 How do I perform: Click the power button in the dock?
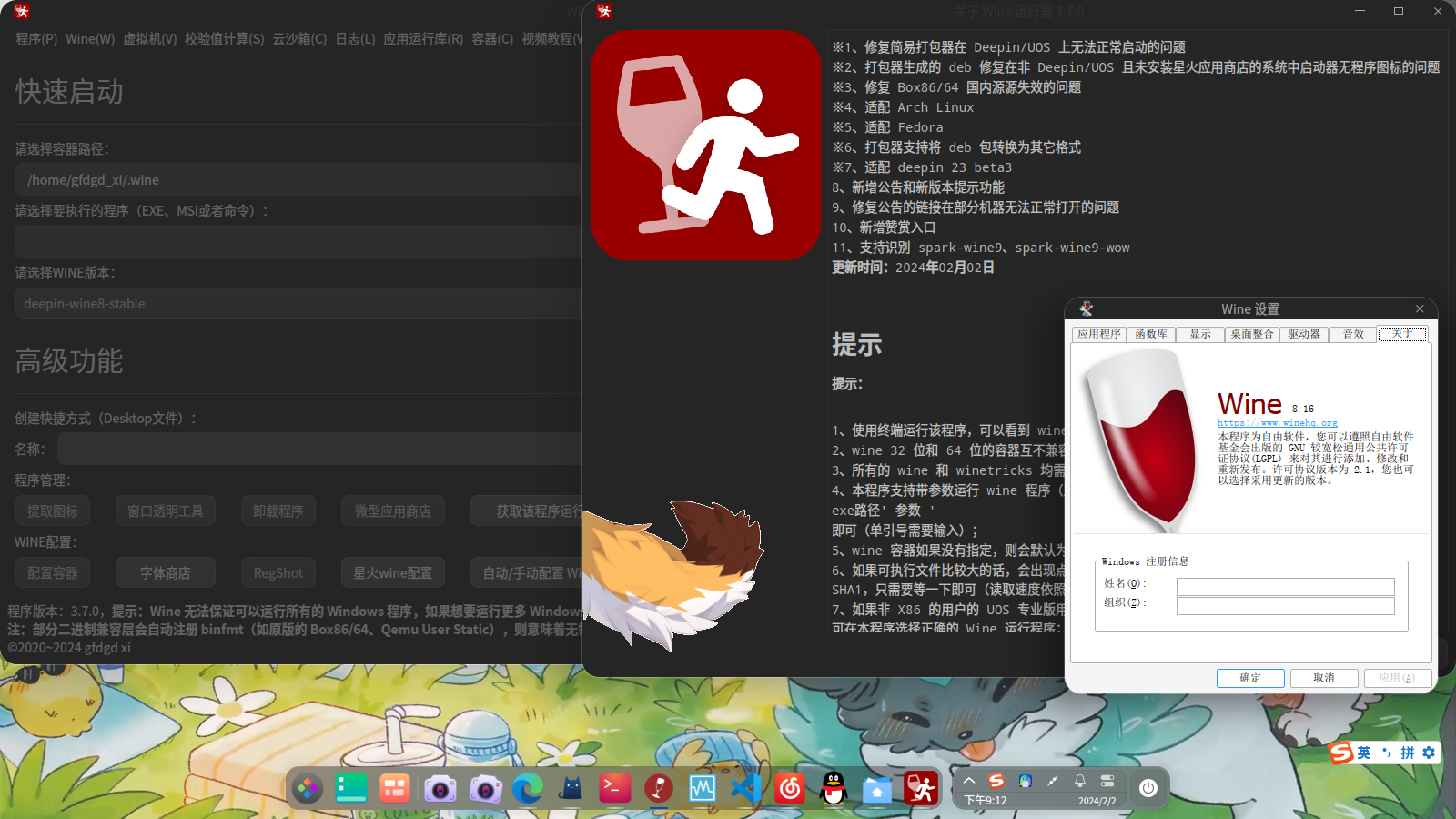pyautogui.click(x=1148, y=788)
